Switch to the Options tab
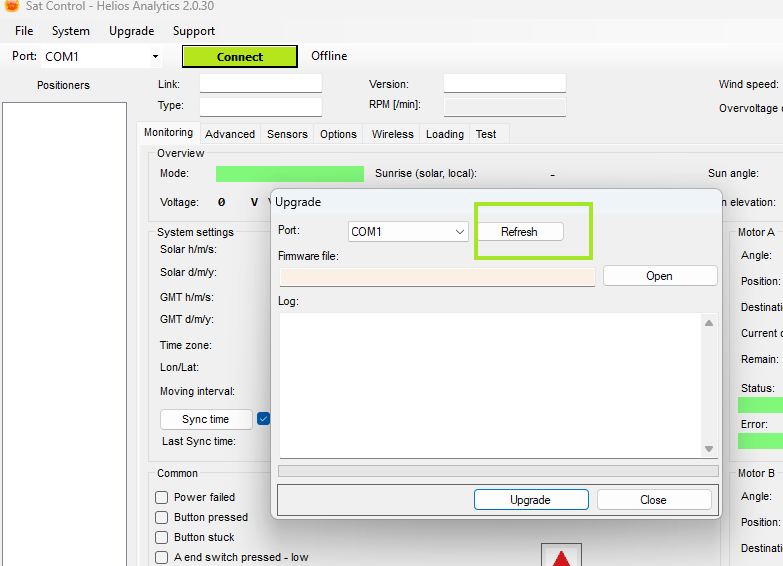783x566 pixels. [x=339, y=134]
